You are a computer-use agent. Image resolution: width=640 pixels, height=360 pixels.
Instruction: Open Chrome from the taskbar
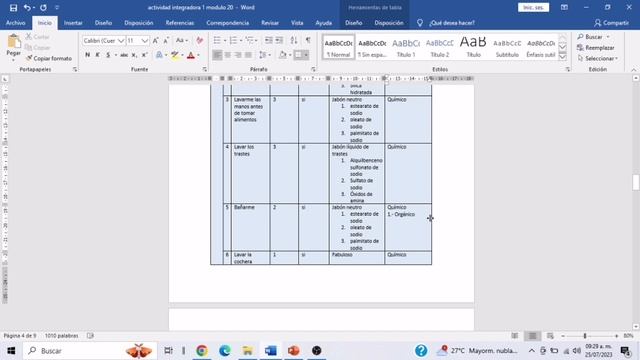[x=202, y=351]
